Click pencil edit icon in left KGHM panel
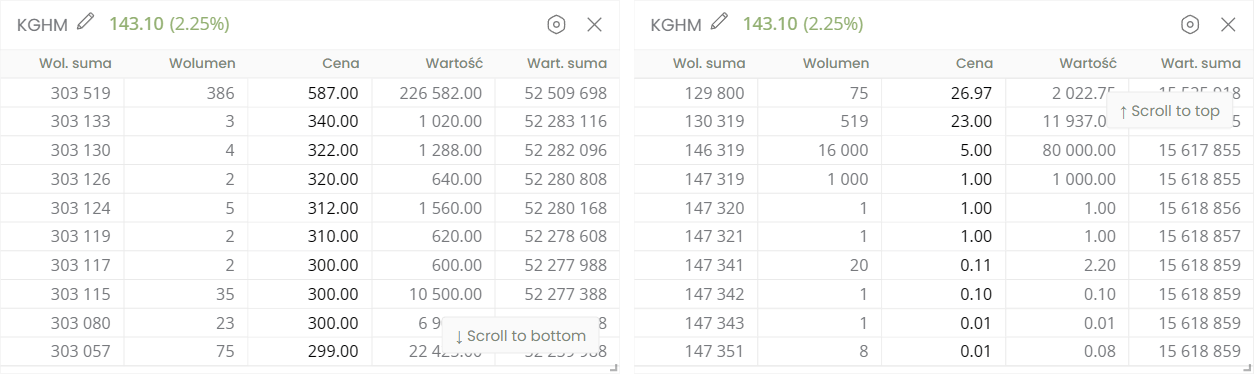This screenshot has height=374, width=1254. pyautogui.click(x=87, y=22)
